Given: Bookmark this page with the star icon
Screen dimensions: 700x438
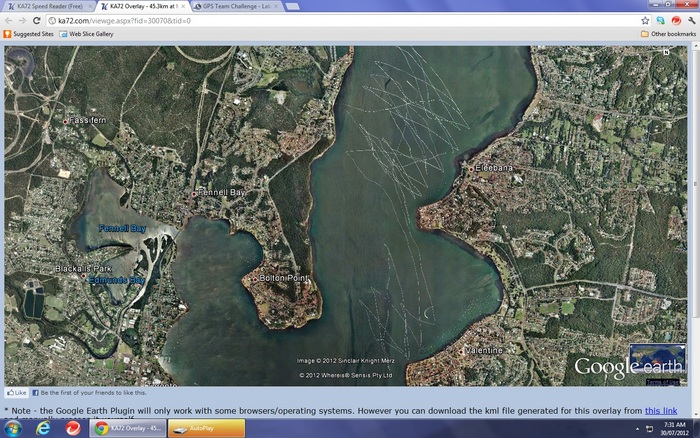Looking at the screenshot, I should (646, 20).
